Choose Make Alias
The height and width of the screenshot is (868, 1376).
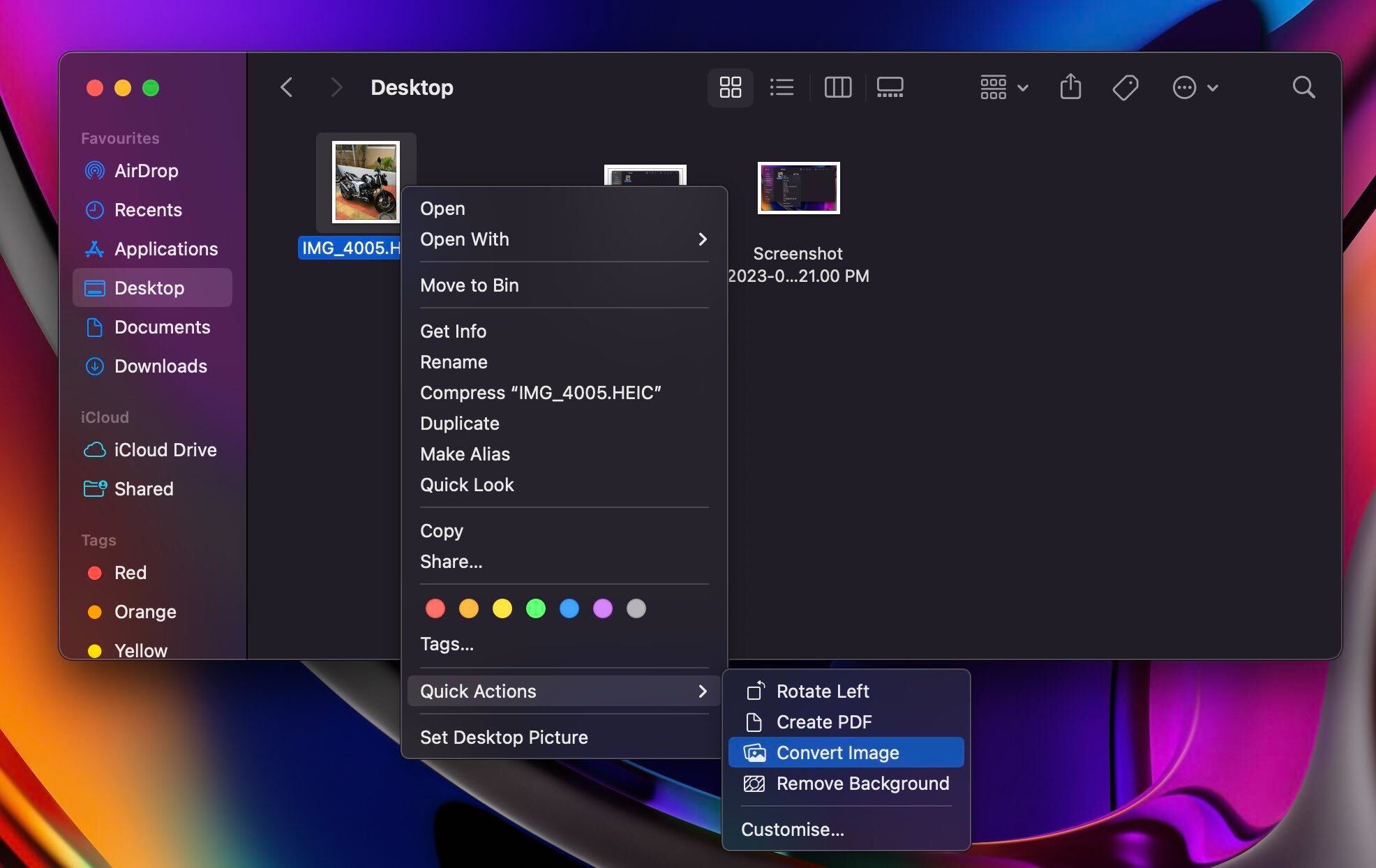click(564, 454)
